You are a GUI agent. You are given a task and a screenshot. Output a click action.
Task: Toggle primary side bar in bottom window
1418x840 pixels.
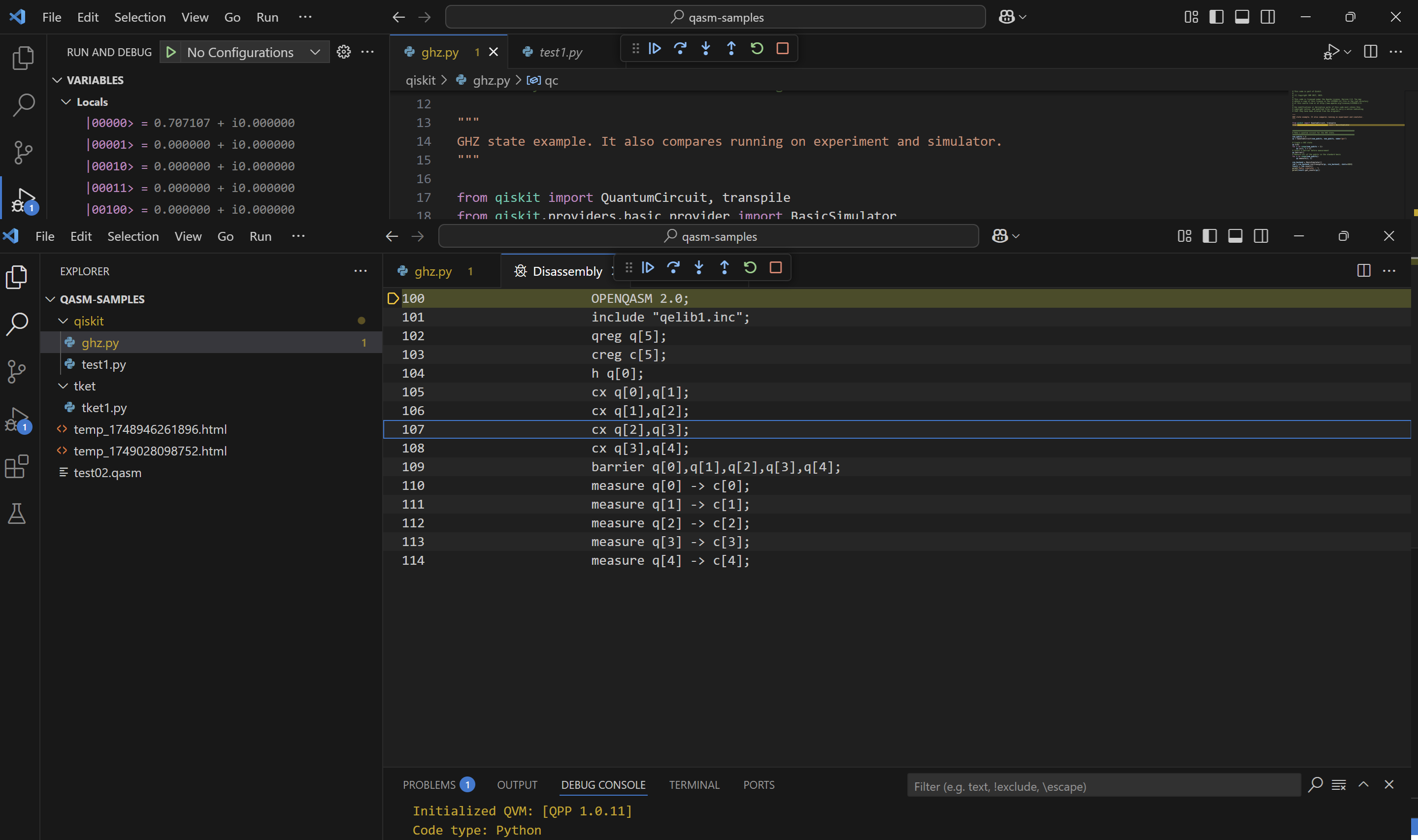click(1210, 236)
